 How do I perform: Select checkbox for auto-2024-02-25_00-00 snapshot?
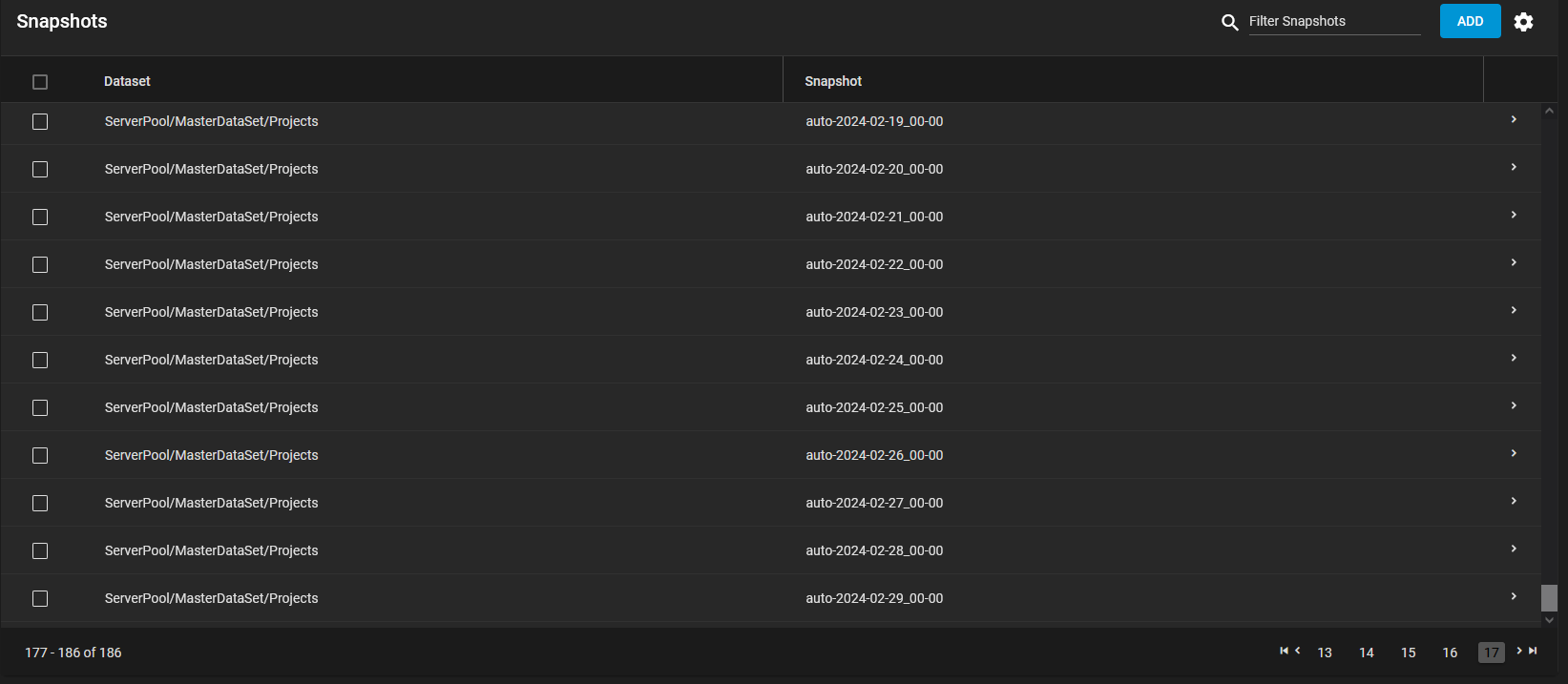(40, 407)
